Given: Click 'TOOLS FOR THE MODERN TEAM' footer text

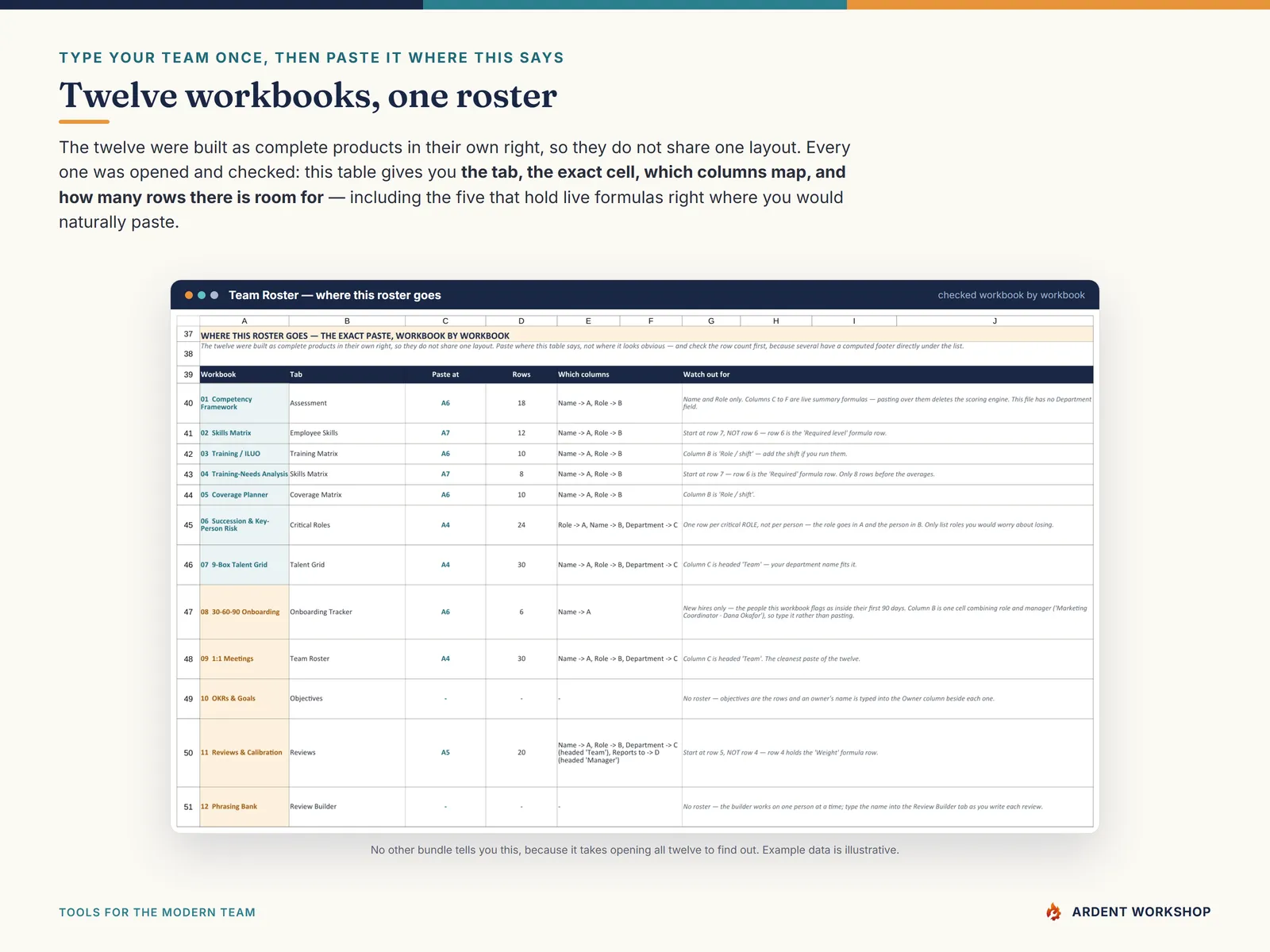Looking at the screenshot, I should coord(157,912).
